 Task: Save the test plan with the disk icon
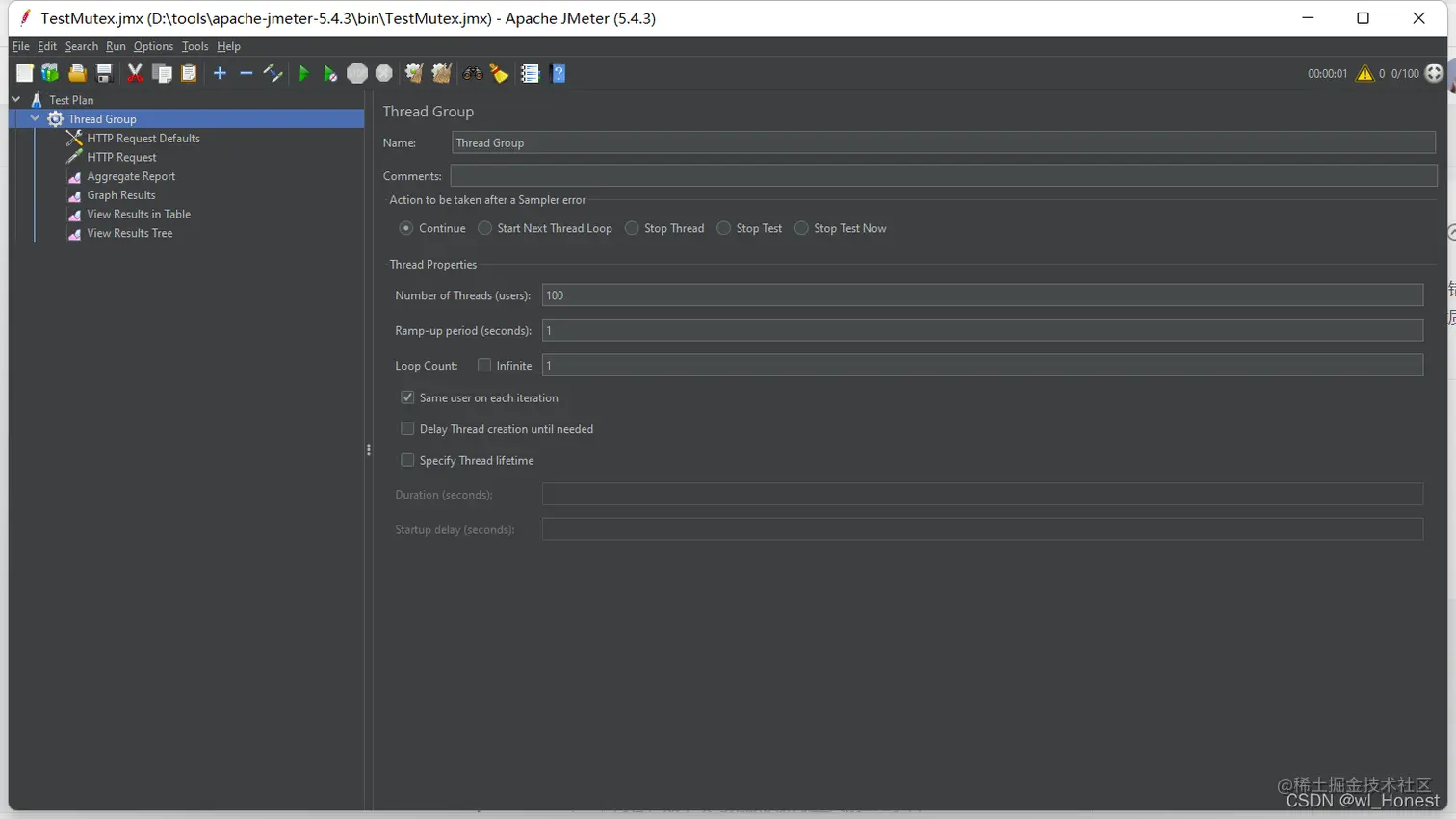104,73
